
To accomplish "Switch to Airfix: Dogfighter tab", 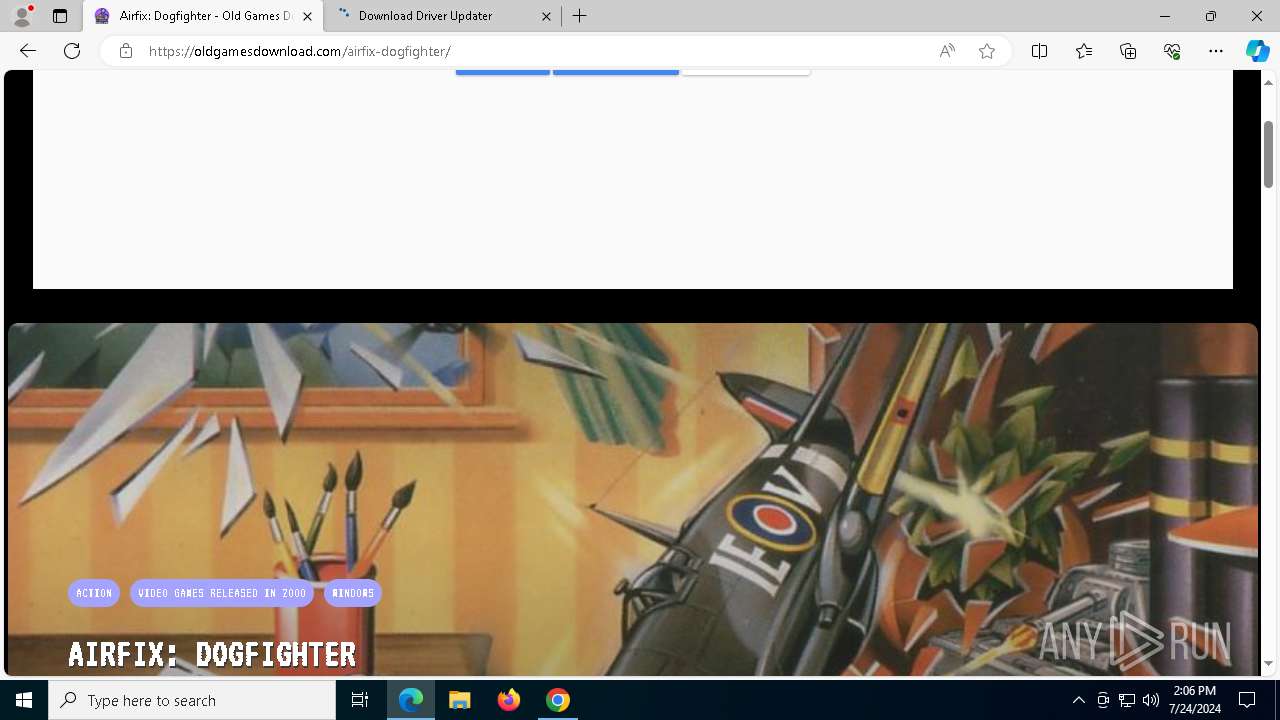I will 204,16.
